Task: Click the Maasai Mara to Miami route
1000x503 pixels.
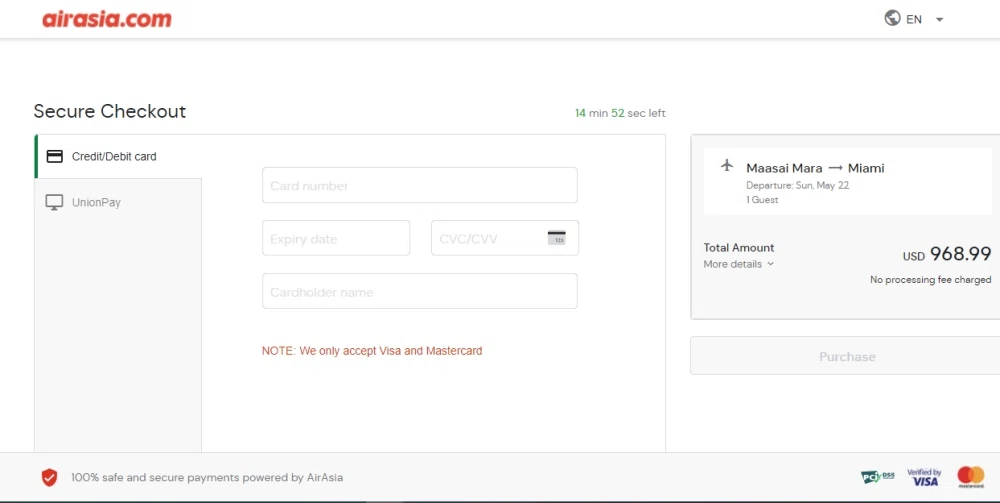Action: (x=815, y=168)
